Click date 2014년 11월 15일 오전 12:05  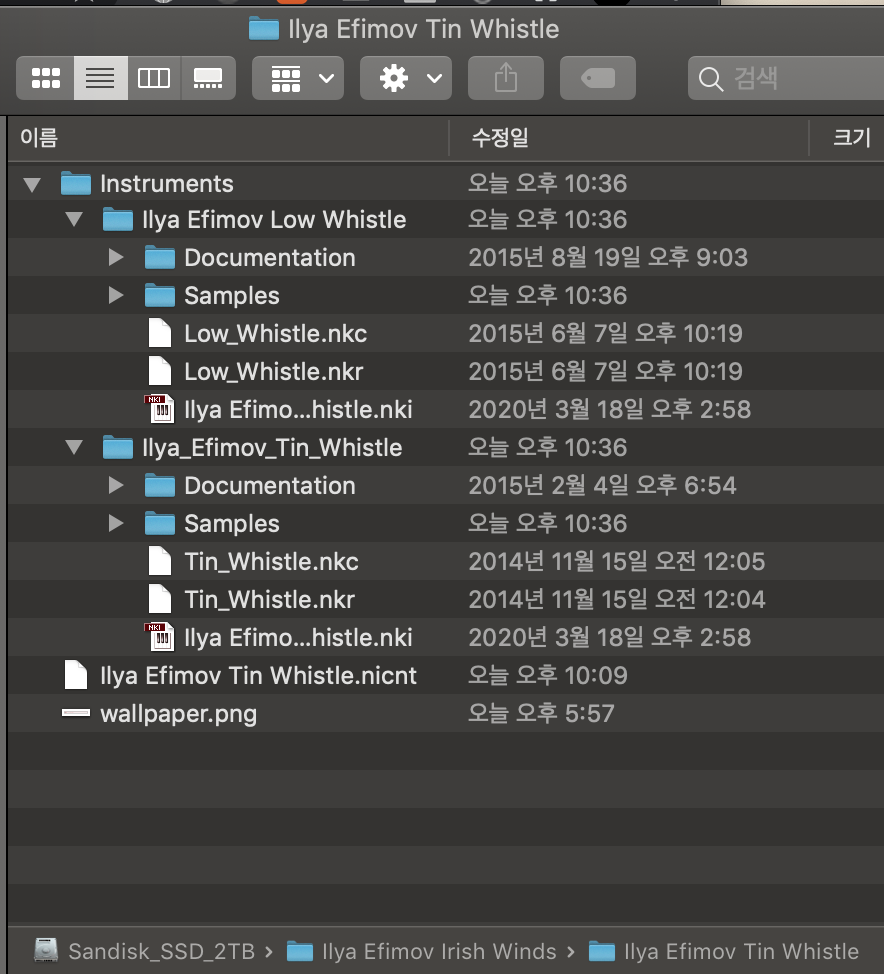tap(617, 562)
